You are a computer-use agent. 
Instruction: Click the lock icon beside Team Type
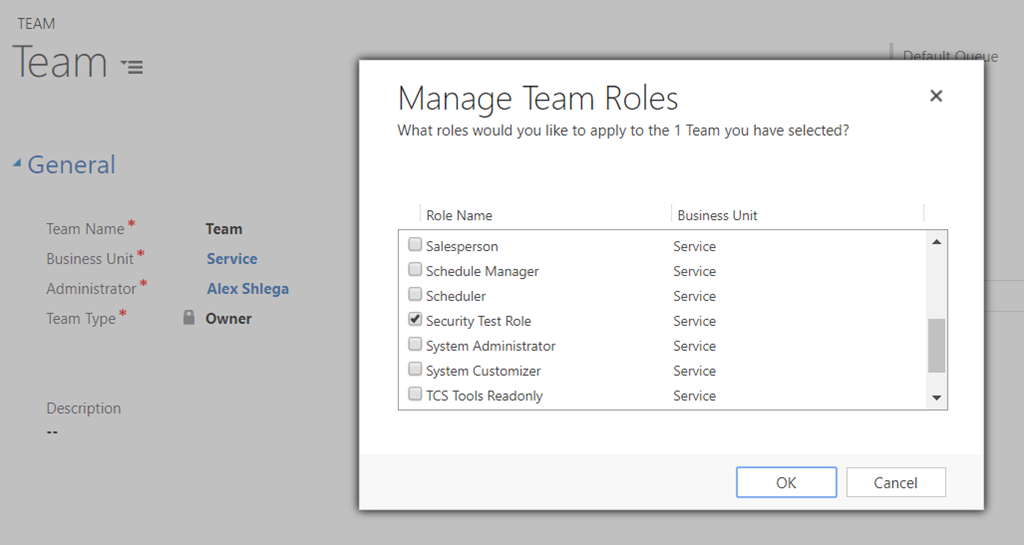[189, 318]
